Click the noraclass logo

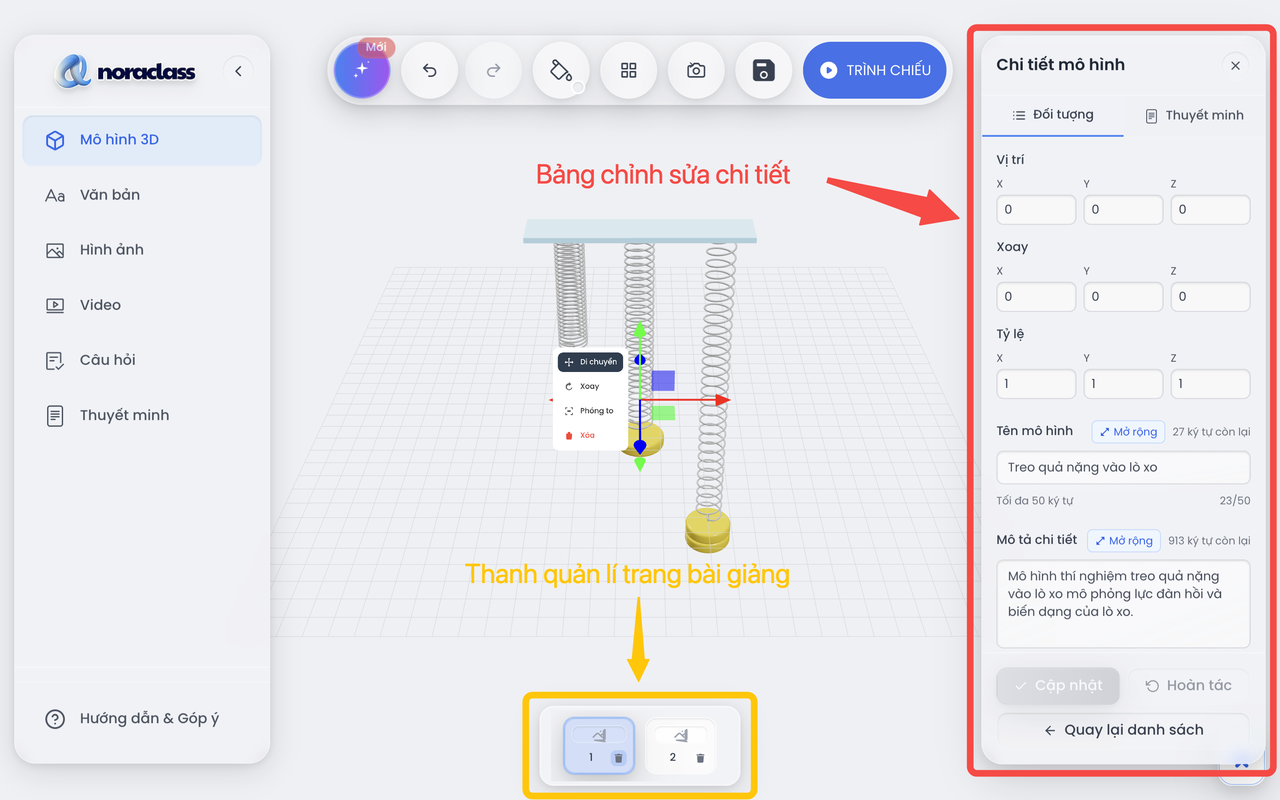click(x=126, y=71)
